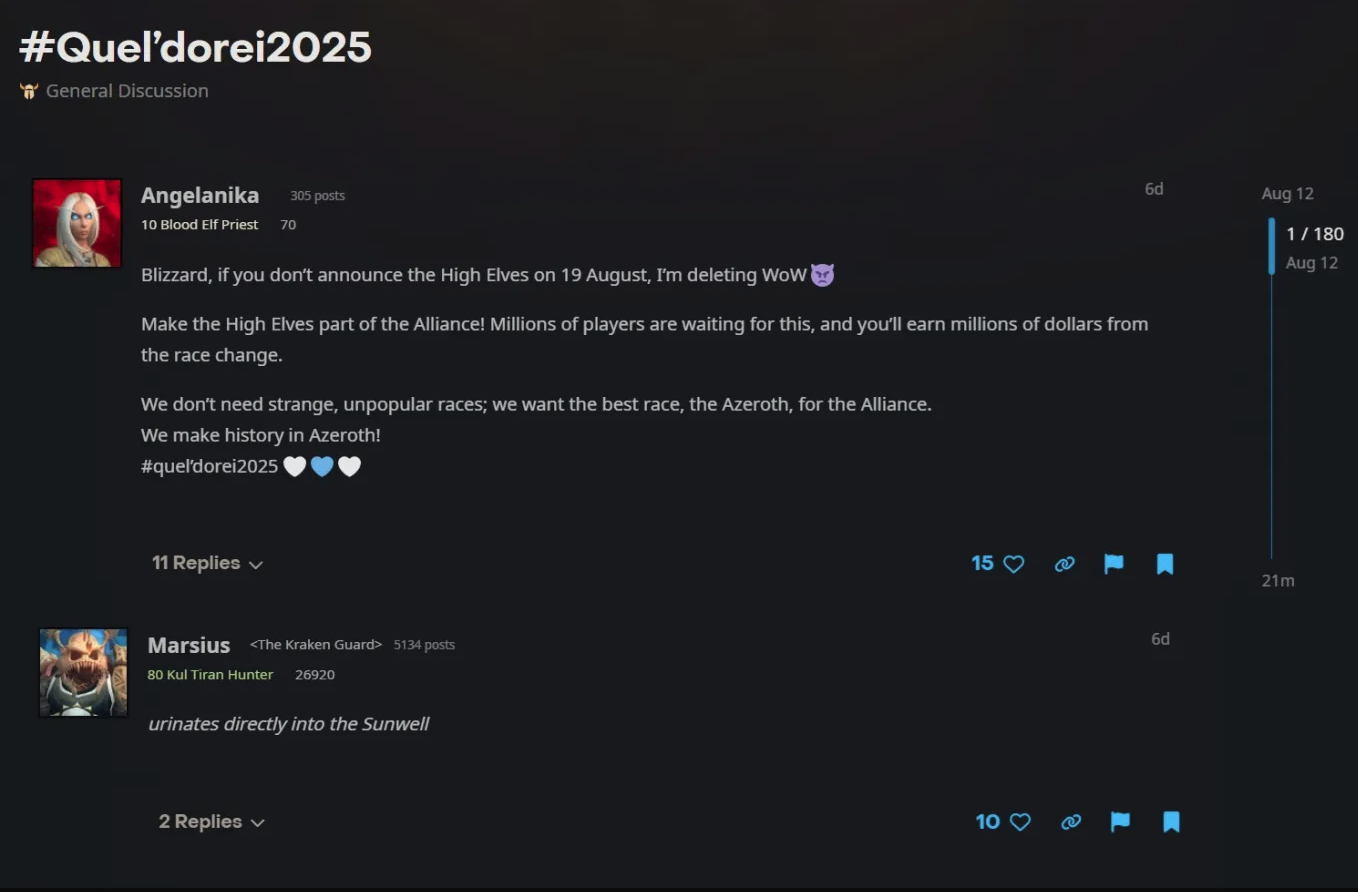Image resolution: width=1358 pixels, height=892 pixels.
Task: Flag Angelanika's post
Action: pos(1114,564)
